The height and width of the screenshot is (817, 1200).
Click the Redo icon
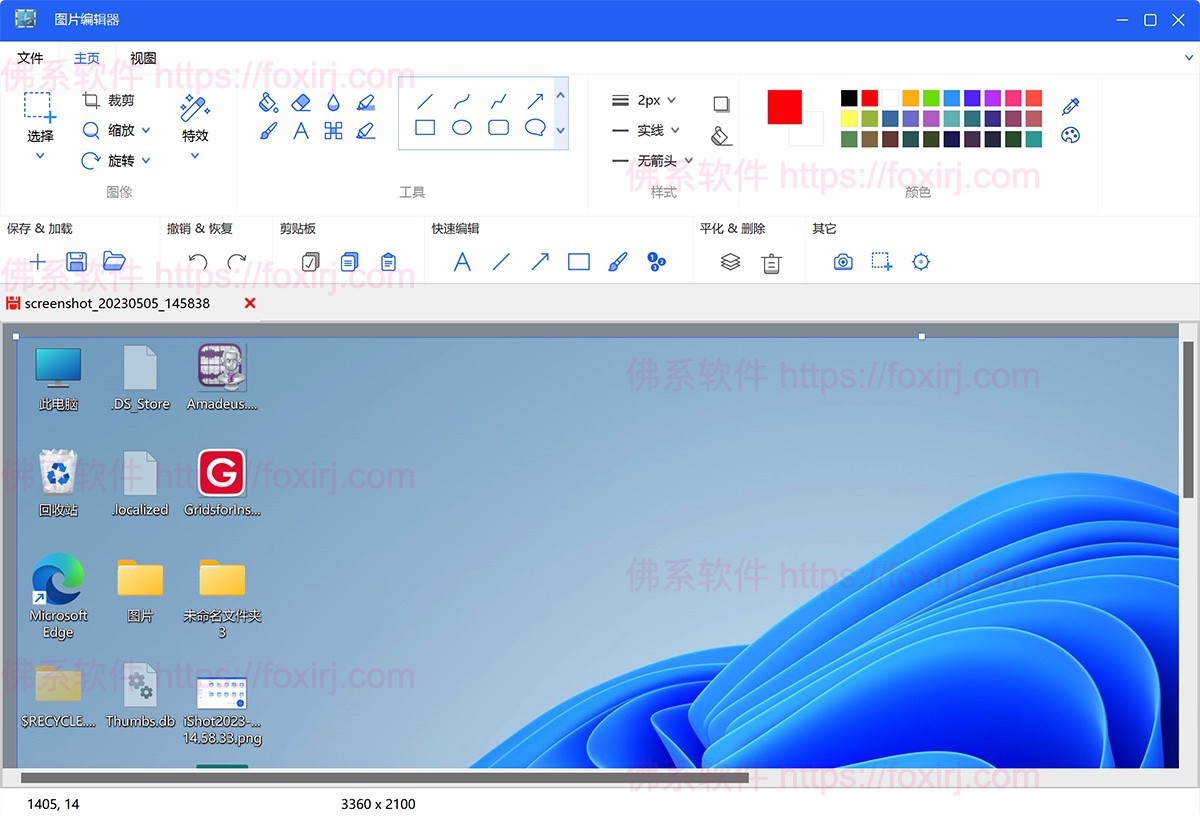coord(237,261)
